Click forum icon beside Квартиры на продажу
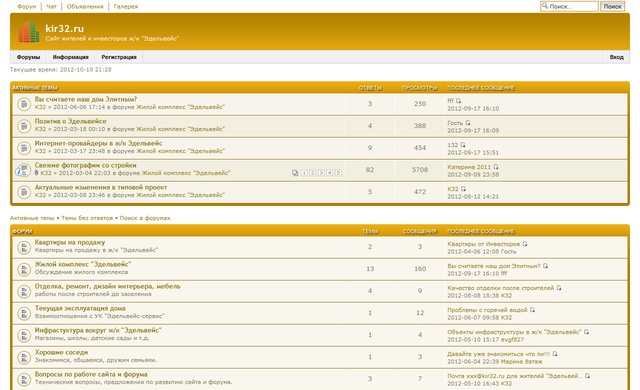This screenshot has width=640, height=390. coord(24,247)
